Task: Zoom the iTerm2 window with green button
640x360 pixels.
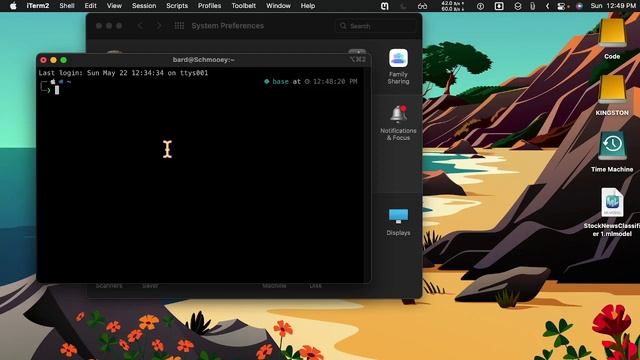Action: click(64, 60)
